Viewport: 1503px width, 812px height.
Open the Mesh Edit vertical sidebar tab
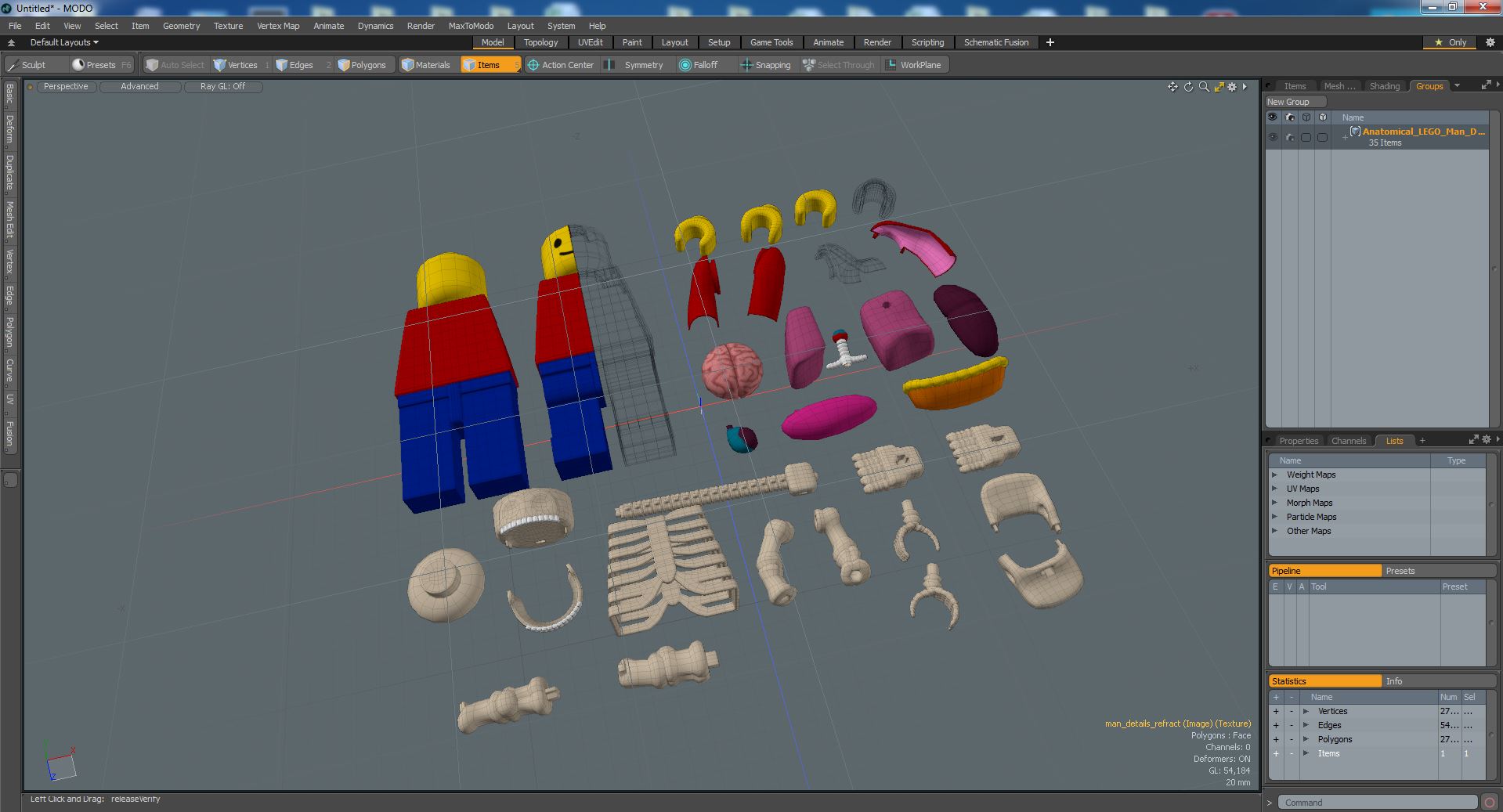tap(9, 220)
